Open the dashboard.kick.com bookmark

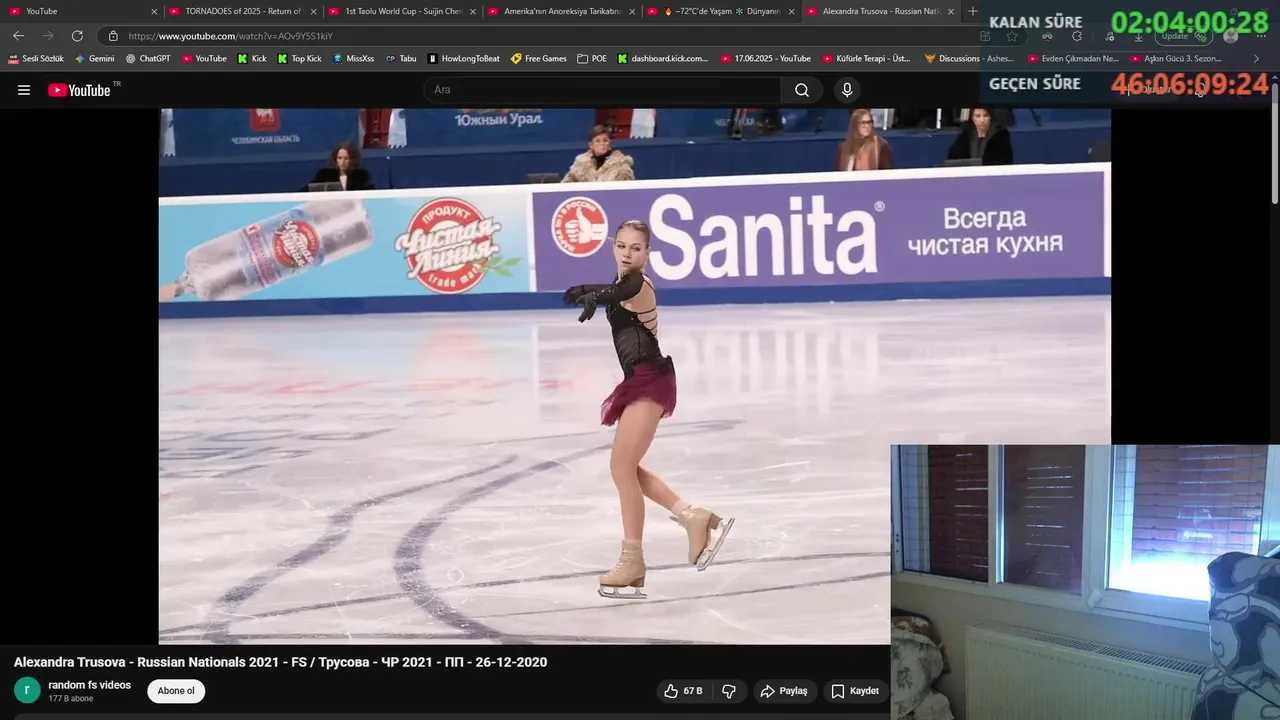tap(663, 59)
